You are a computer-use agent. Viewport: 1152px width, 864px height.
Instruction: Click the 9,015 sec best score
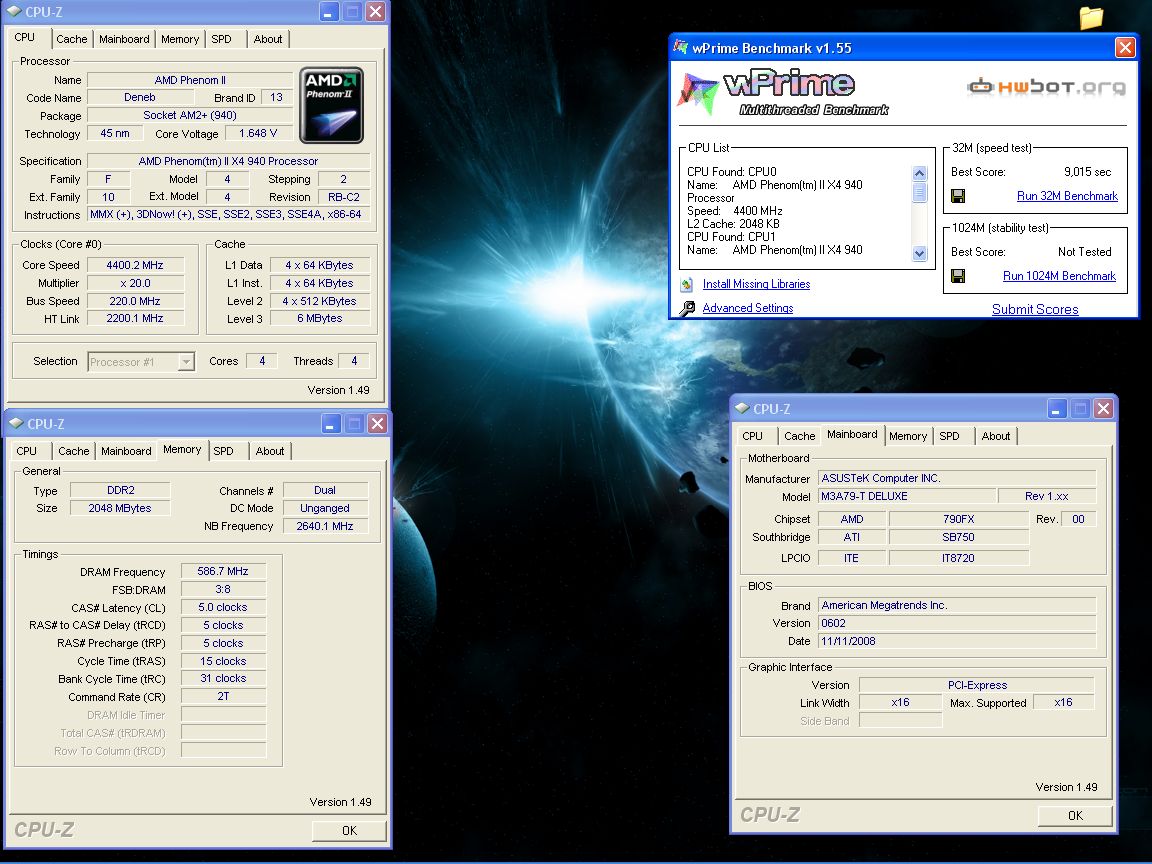[x=1087, y=172]
